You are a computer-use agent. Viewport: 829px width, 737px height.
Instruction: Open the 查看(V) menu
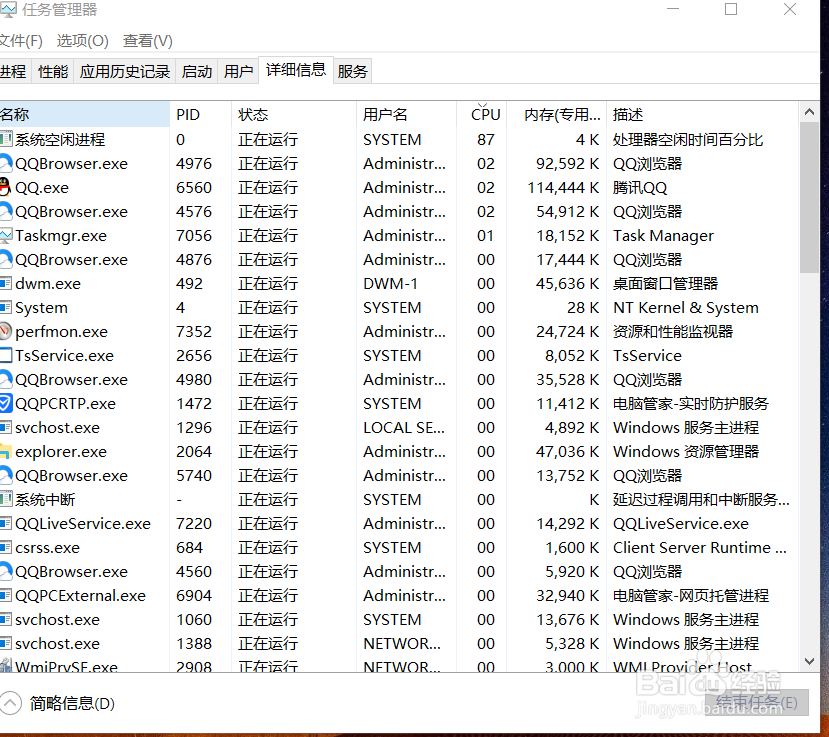(x=147, y=41)
